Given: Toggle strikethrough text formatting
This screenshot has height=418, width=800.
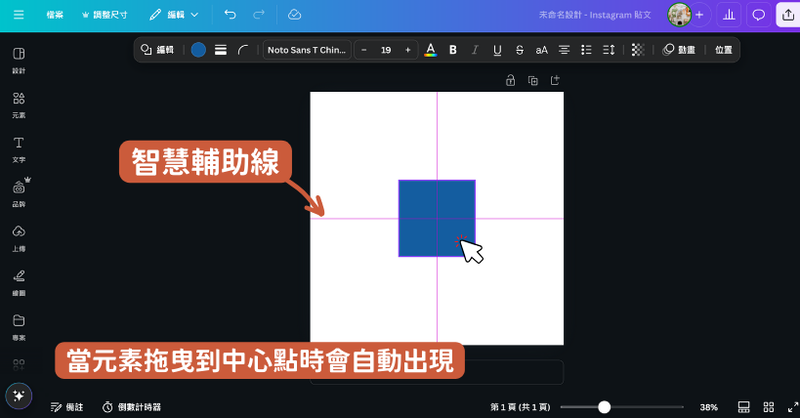Looking at the screenshot, I should pyautogui.click(x=519, y=50).
